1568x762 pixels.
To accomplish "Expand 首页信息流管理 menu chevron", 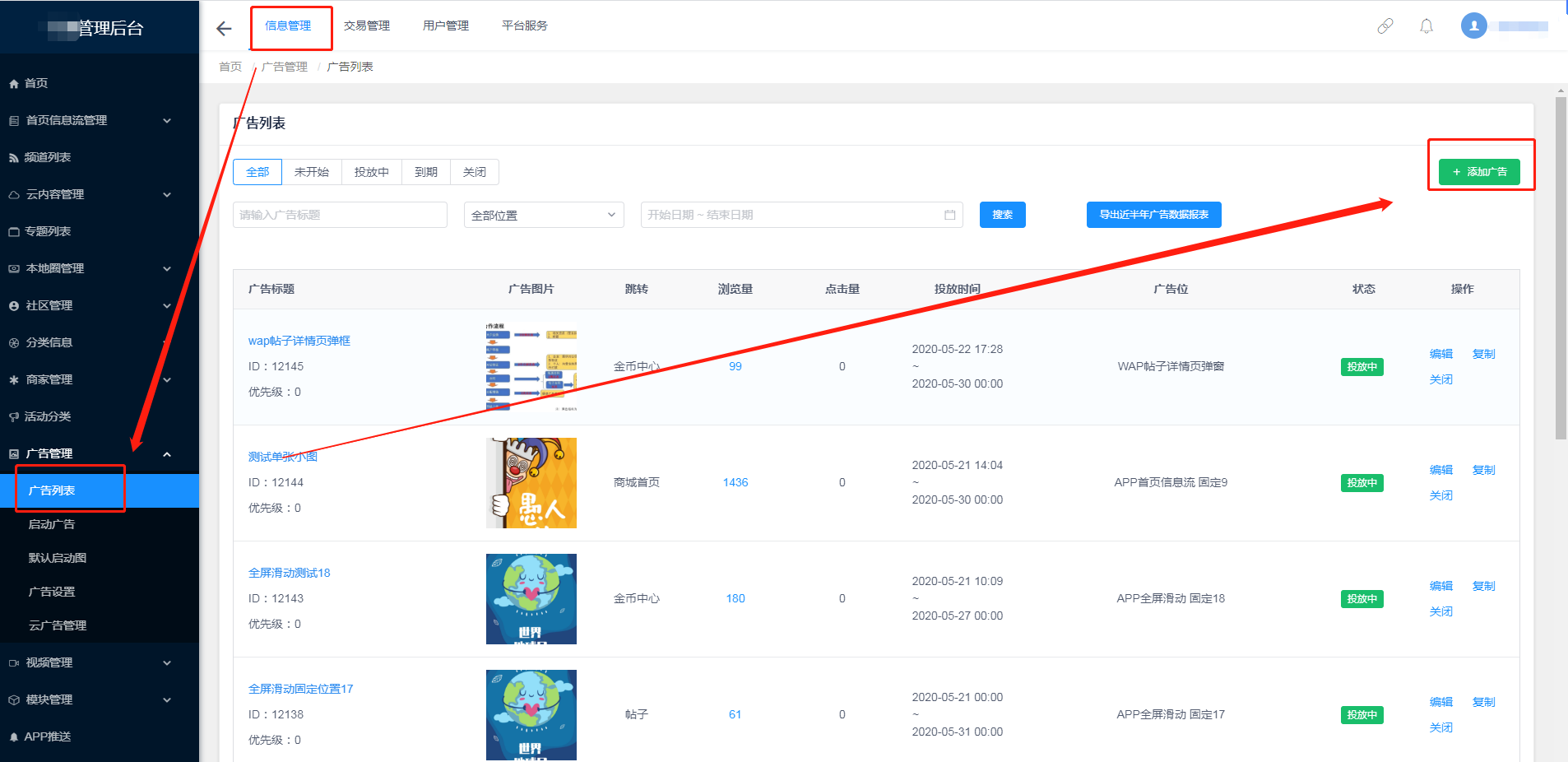I will [167, 120].
